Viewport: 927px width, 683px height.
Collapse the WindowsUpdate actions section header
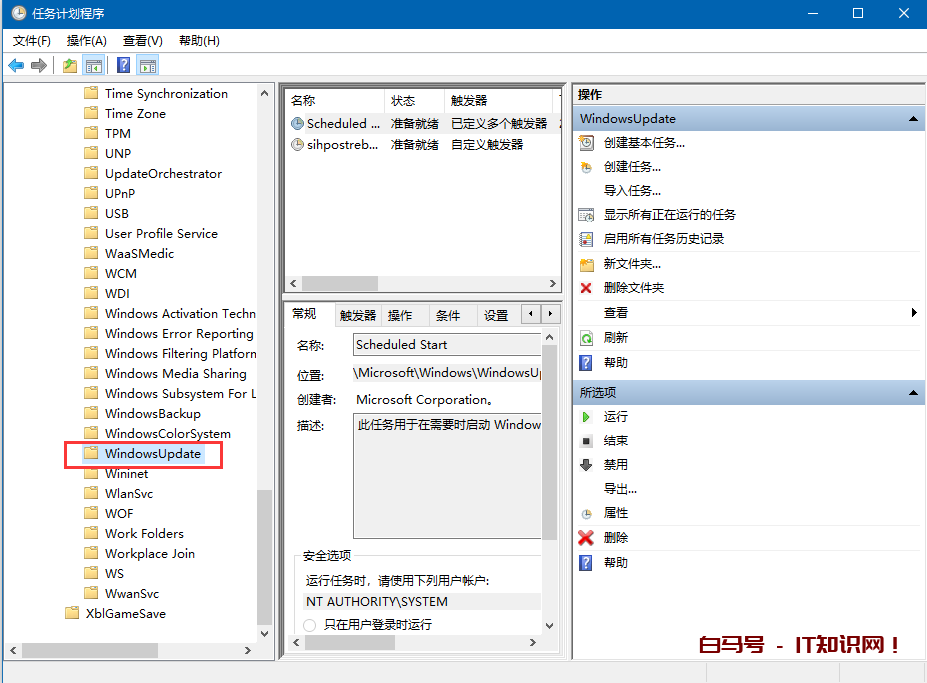(x=912, y=119)
